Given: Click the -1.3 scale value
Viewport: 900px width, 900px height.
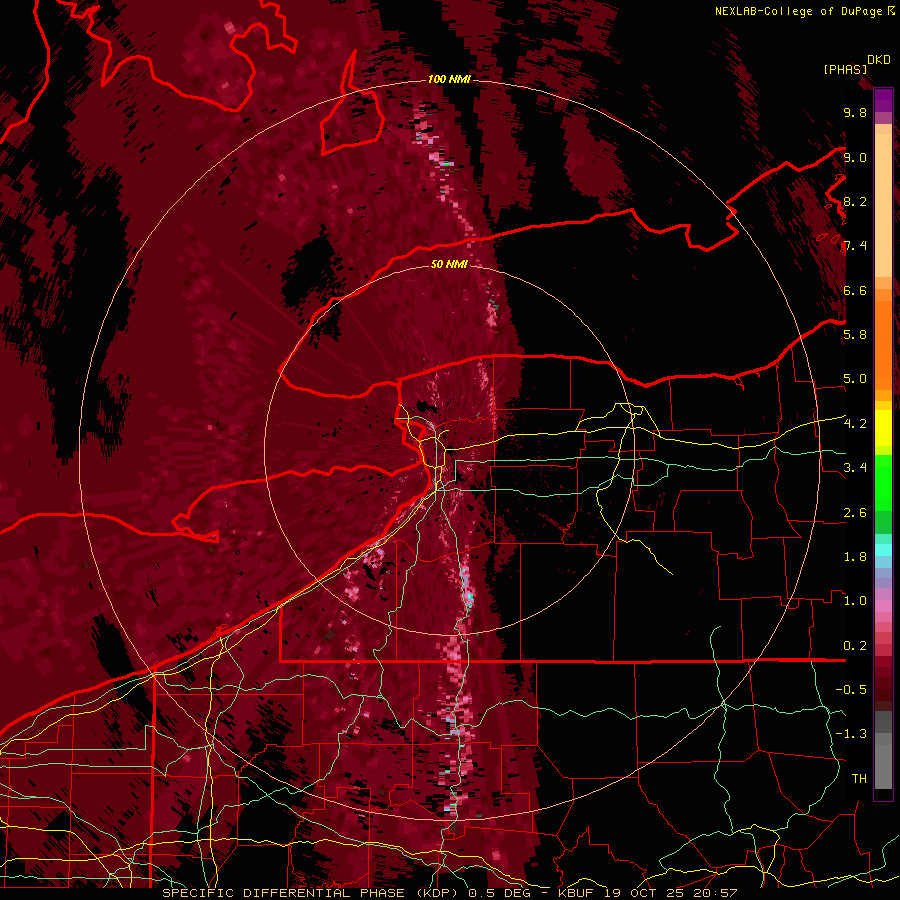Looking at the screenshot, I should (851, 734).
